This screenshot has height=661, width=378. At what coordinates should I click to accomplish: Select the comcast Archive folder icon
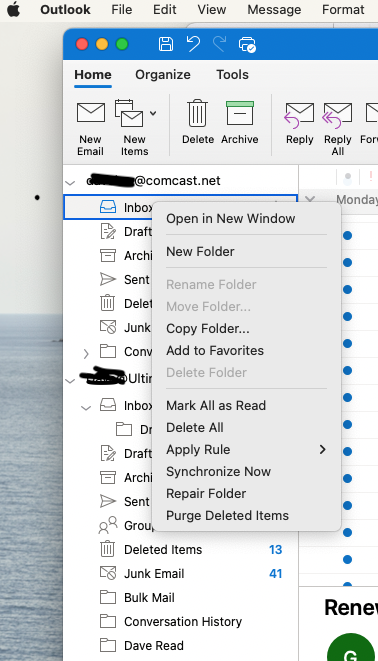(108, 255)
